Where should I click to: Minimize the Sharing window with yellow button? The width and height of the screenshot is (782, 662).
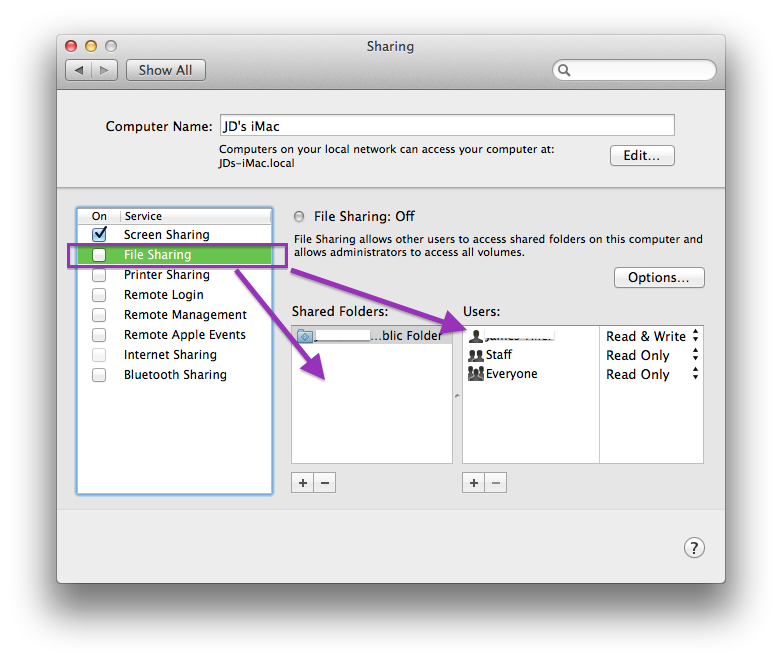click(91, 46)
